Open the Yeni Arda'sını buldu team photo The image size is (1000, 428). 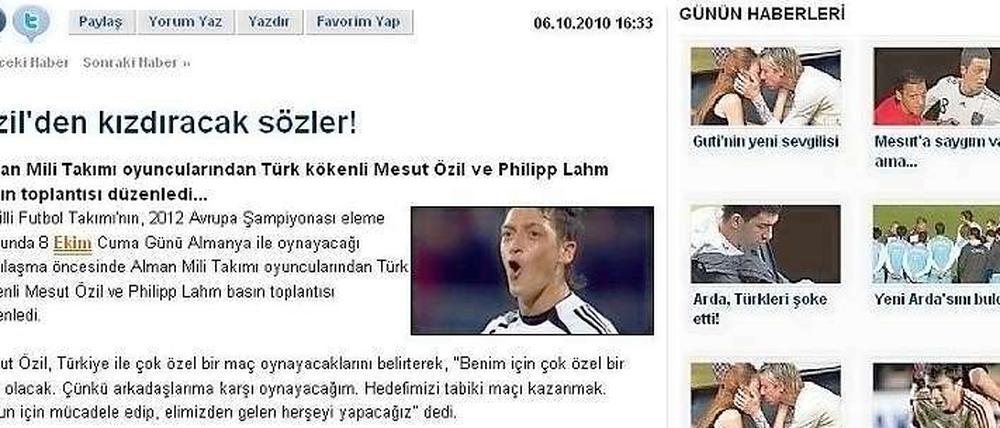[937, 244]
